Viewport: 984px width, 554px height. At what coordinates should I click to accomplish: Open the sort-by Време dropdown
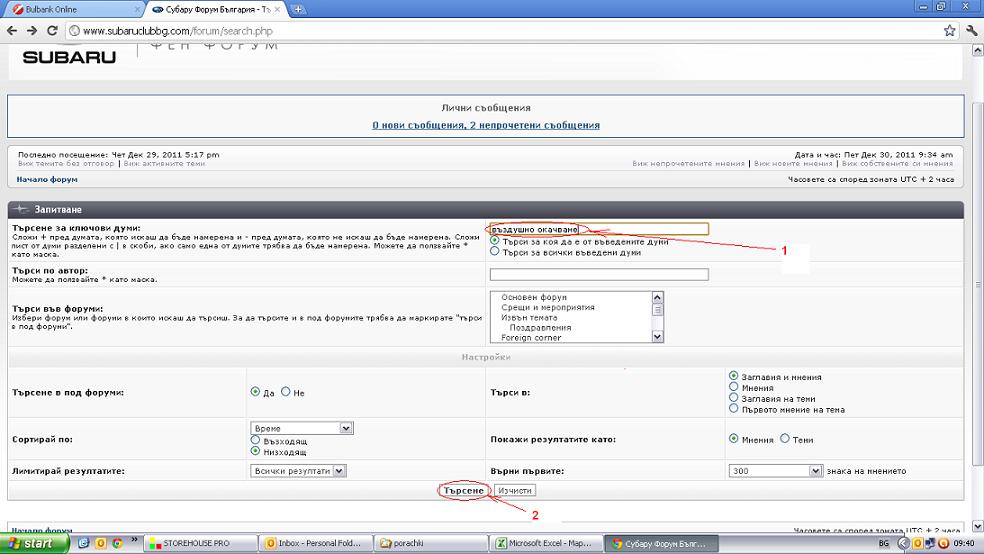point(302,428)
